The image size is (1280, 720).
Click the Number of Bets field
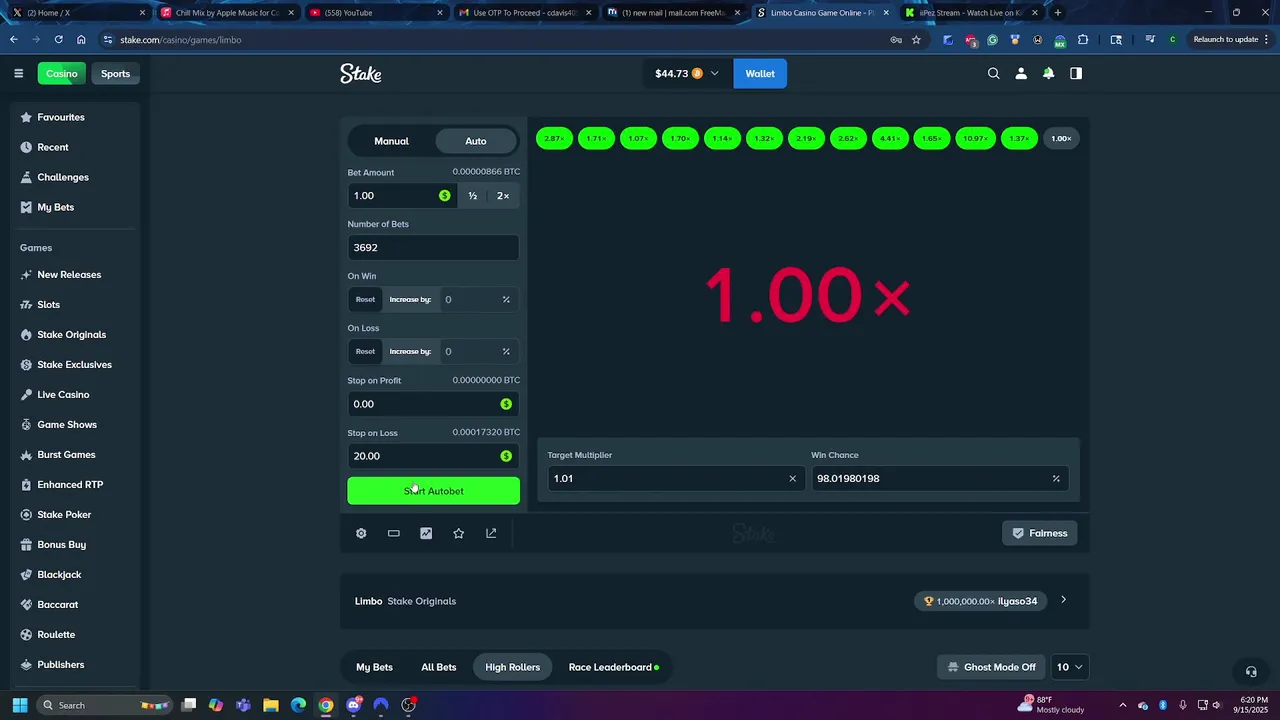[433, 247]
